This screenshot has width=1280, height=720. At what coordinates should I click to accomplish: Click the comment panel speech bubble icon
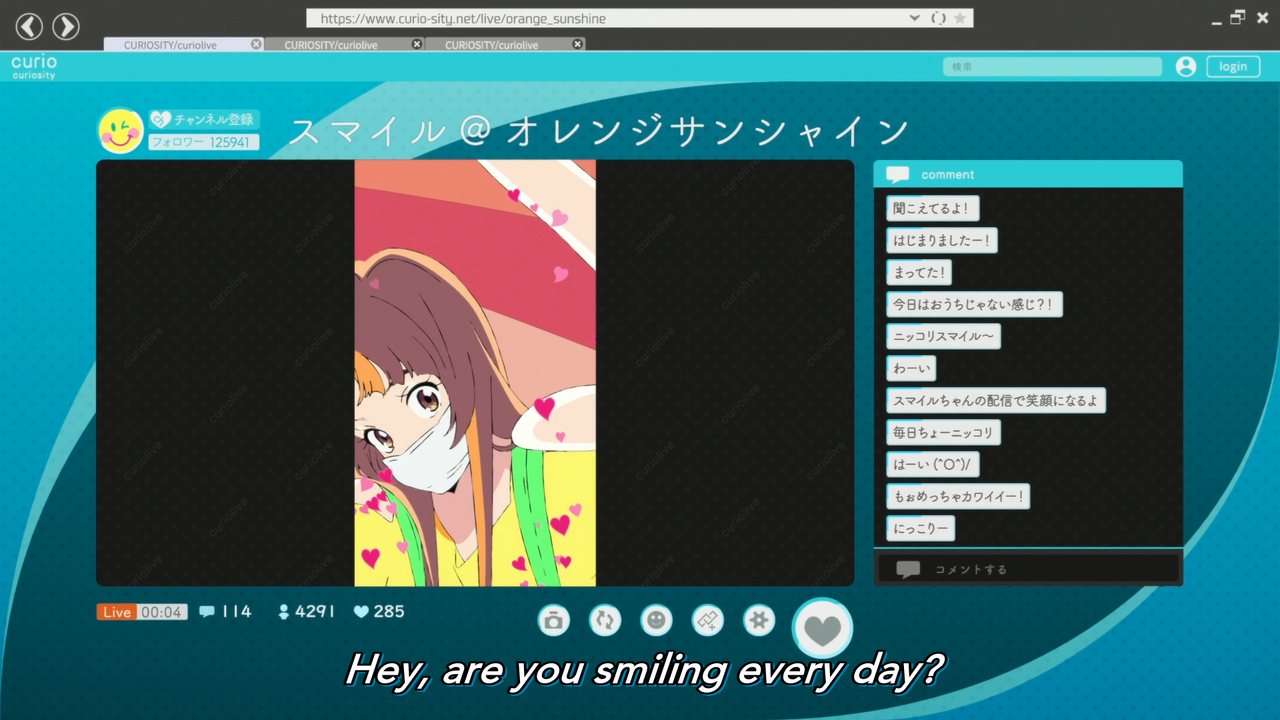[x=898, y=175]
